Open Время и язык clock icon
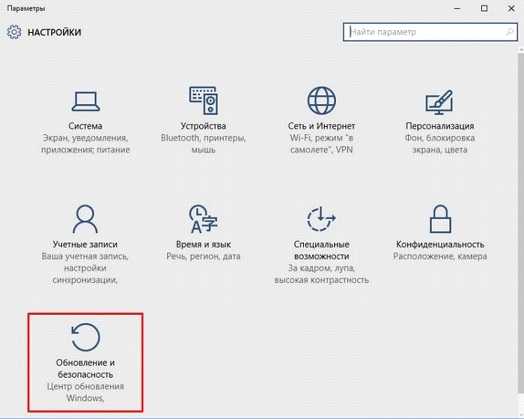This screenshot has width=524, height=419. 203,219
